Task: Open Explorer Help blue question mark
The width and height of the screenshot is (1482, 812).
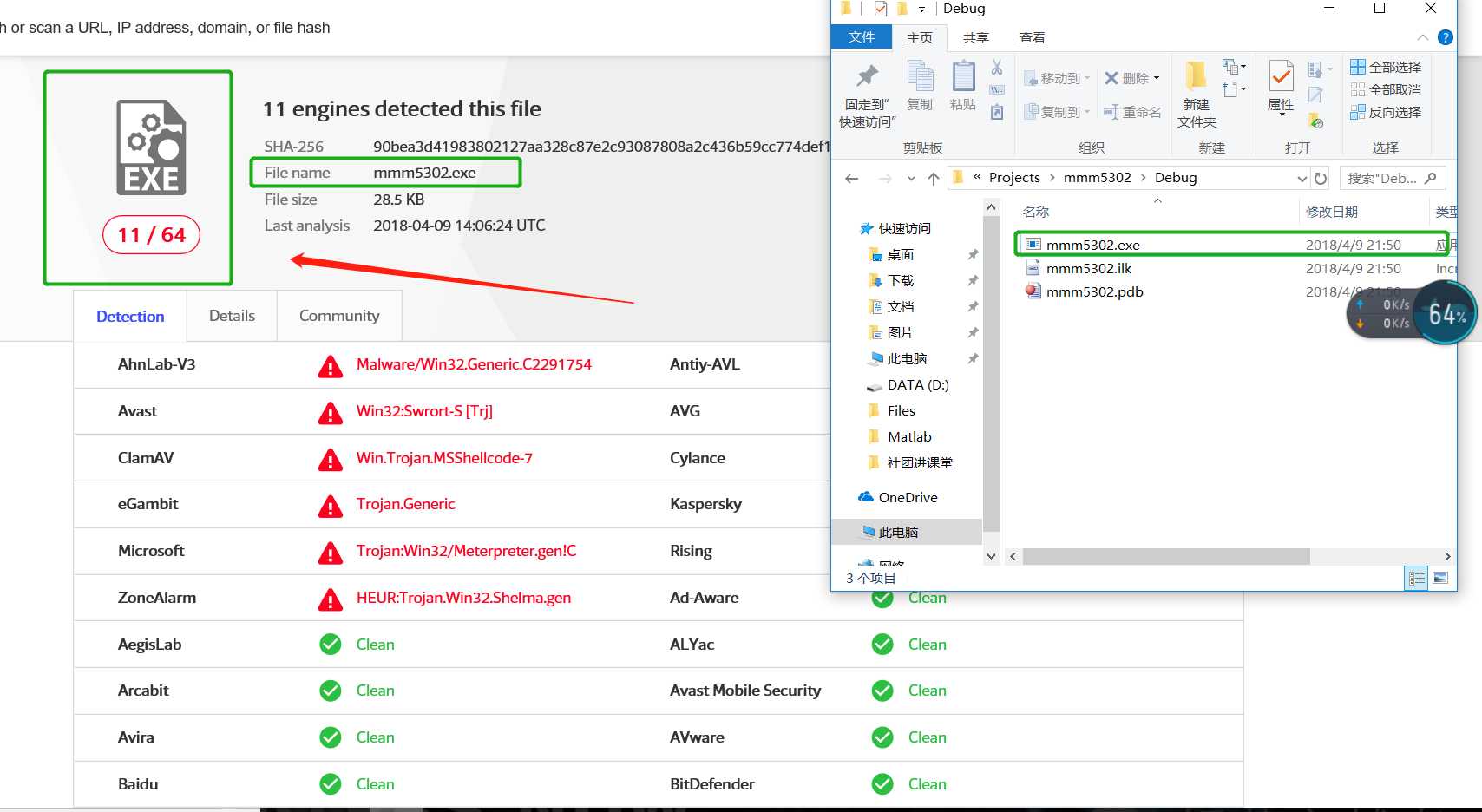Action: [1445, 37]
